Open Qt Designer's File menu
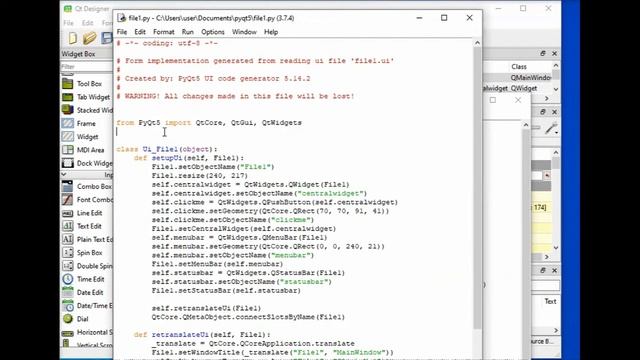This screenshot has width=640, height=360. point(69,23)
